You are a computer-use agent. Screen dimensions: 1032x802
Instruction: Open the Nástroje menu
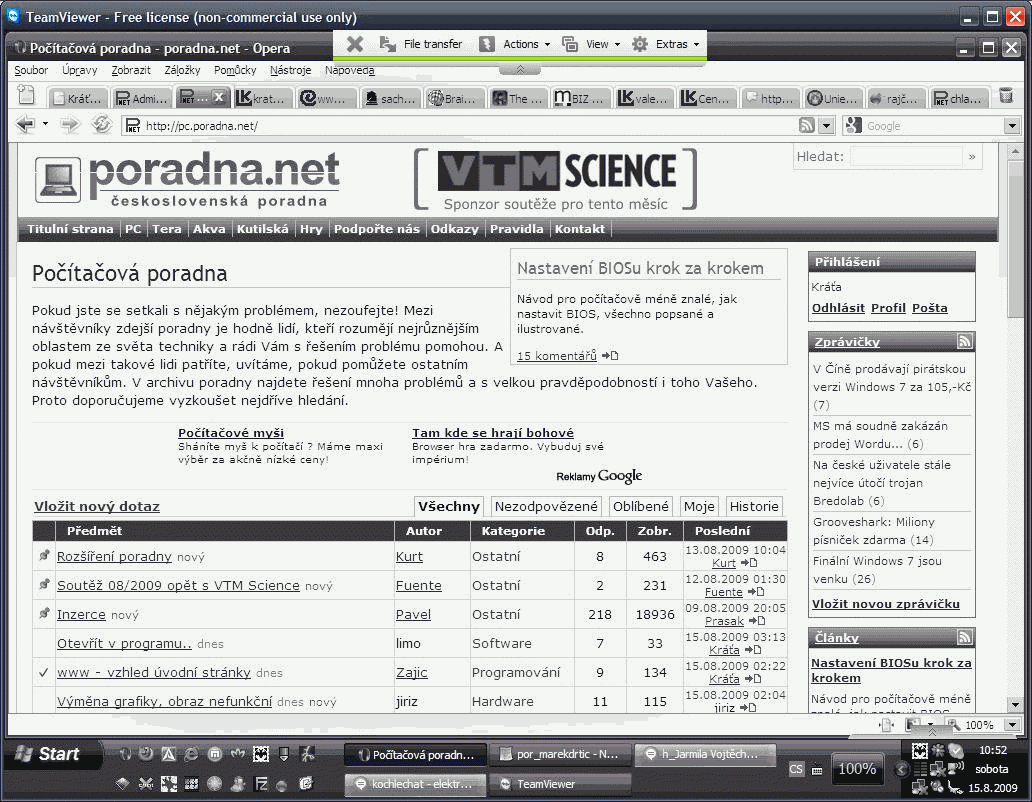(290, 70)
